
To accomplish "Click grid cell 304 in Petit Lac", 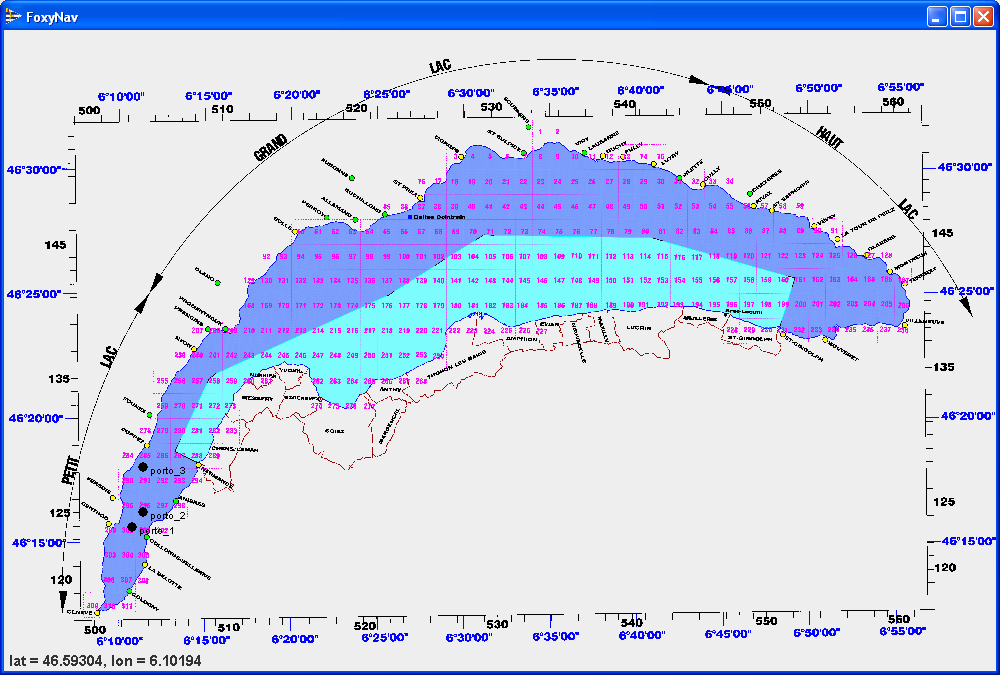I will tap(127, 554).
